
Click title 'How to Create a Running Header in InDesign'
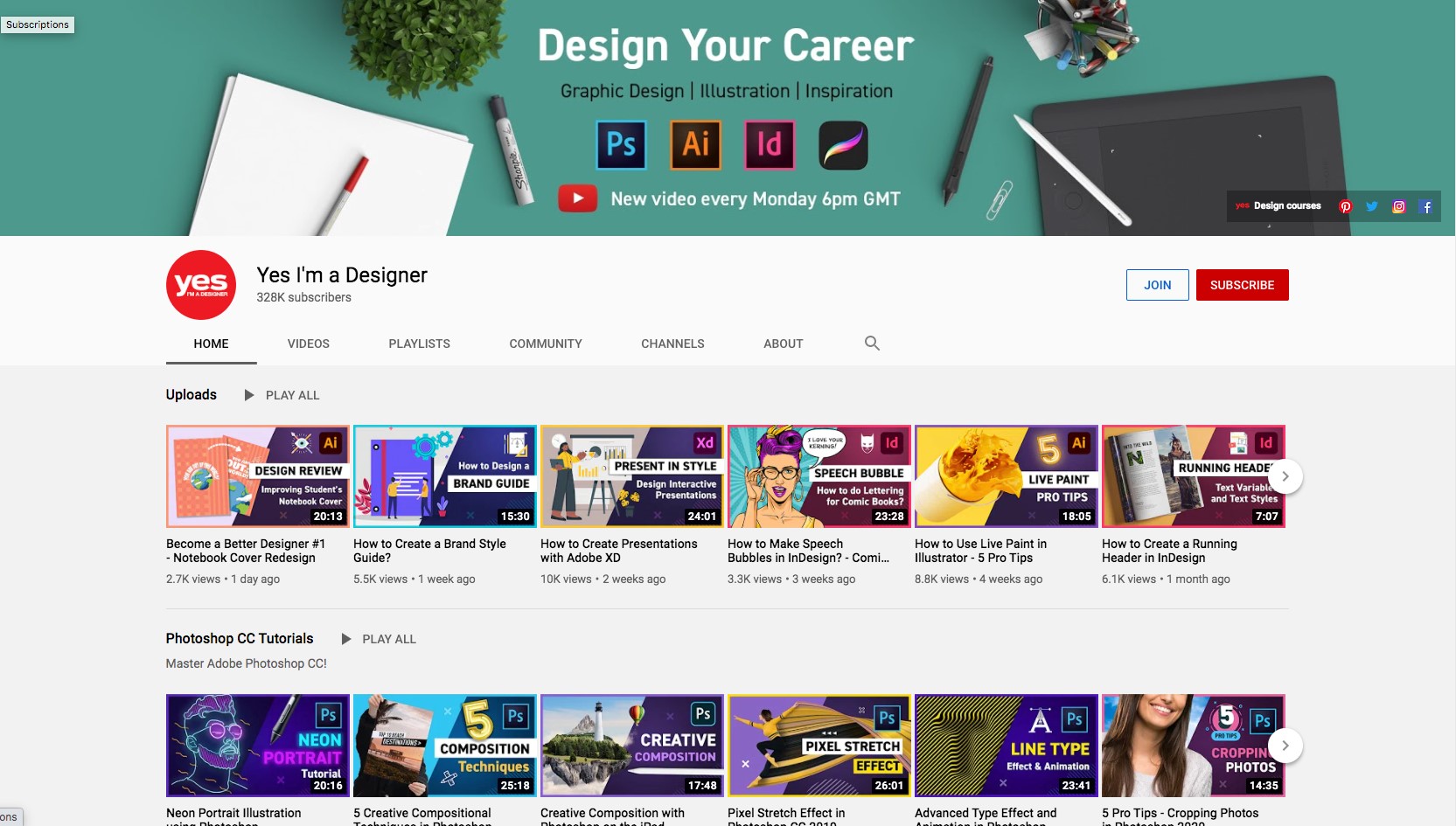1169,551
